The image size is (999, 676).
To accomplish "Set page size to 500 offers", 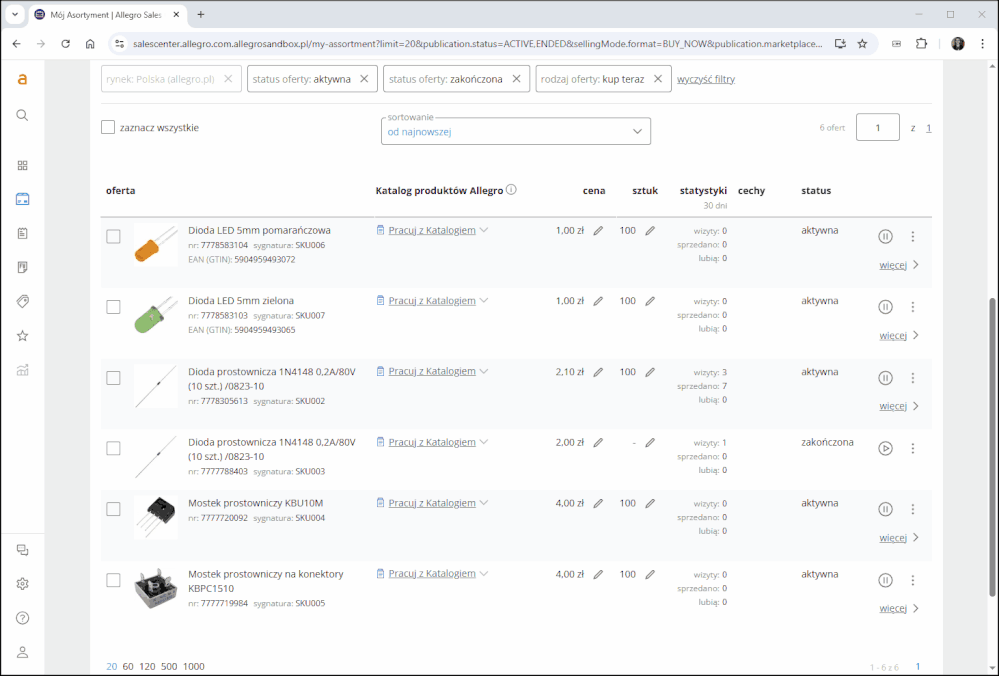I will 169,666.
